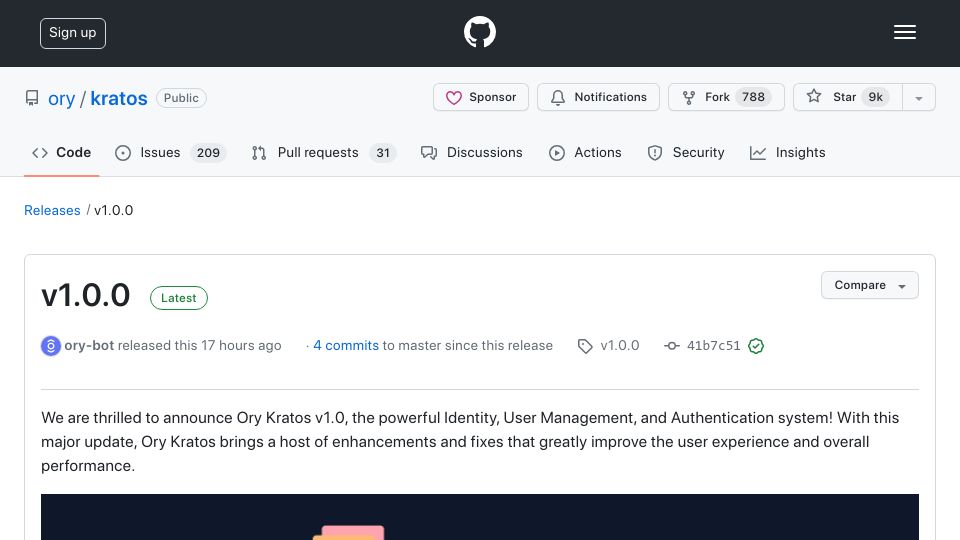960x540 pixels.
Task: Click the 31 pull requests counter
Action: [x=383, y=153]
